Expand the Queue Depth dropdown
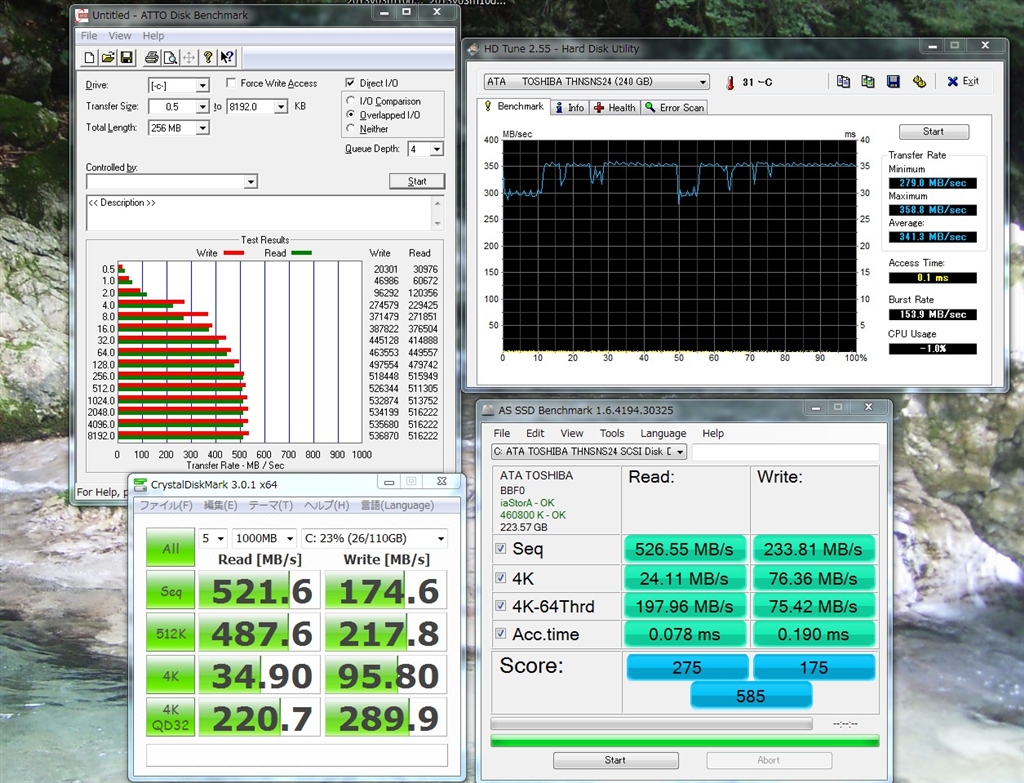This screenshot has height=783, width=1024. (x=437, y=149)
